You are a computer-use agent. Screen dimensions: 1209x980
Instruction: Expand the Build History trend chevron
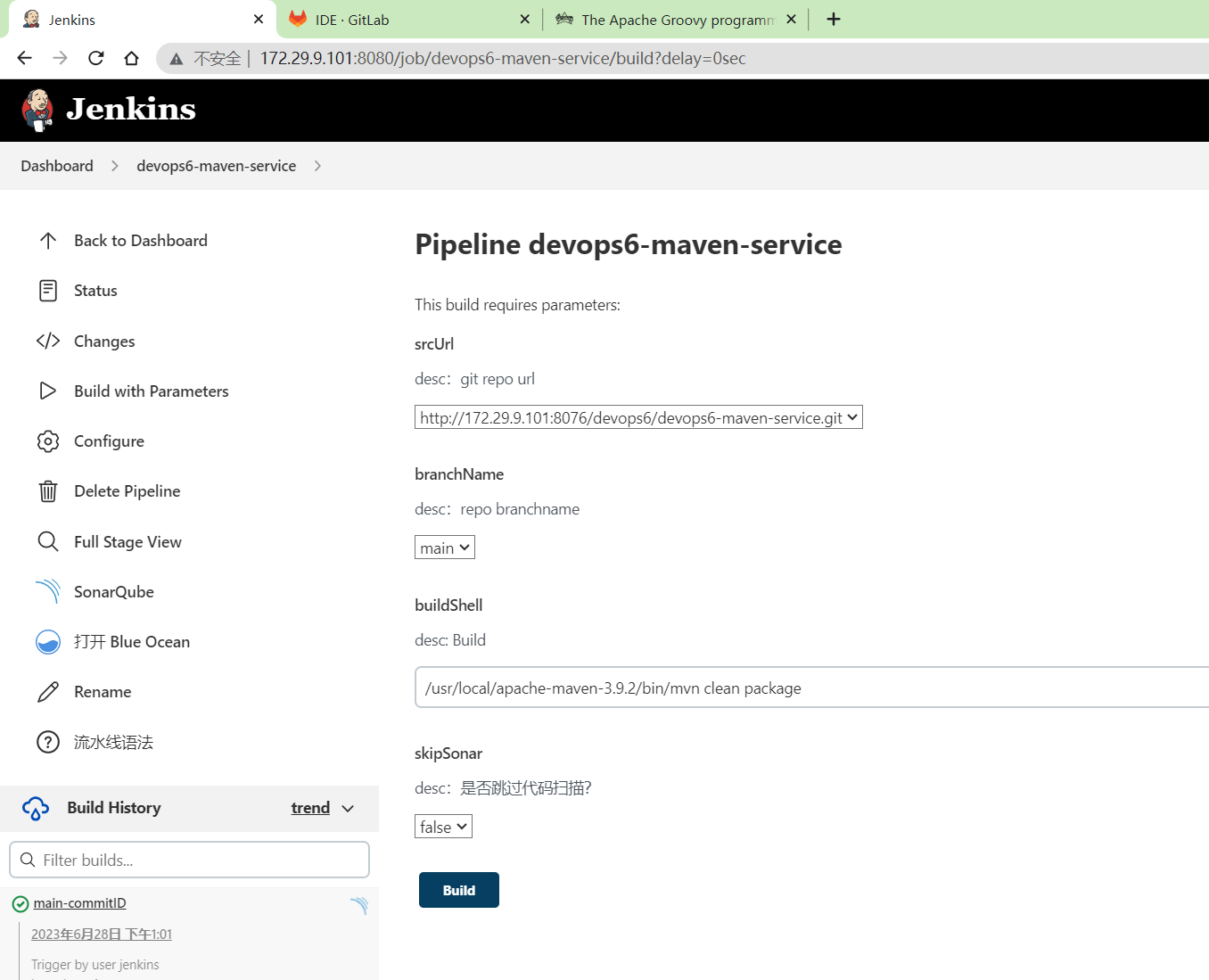pyautogui.click(x=348, y=808)
